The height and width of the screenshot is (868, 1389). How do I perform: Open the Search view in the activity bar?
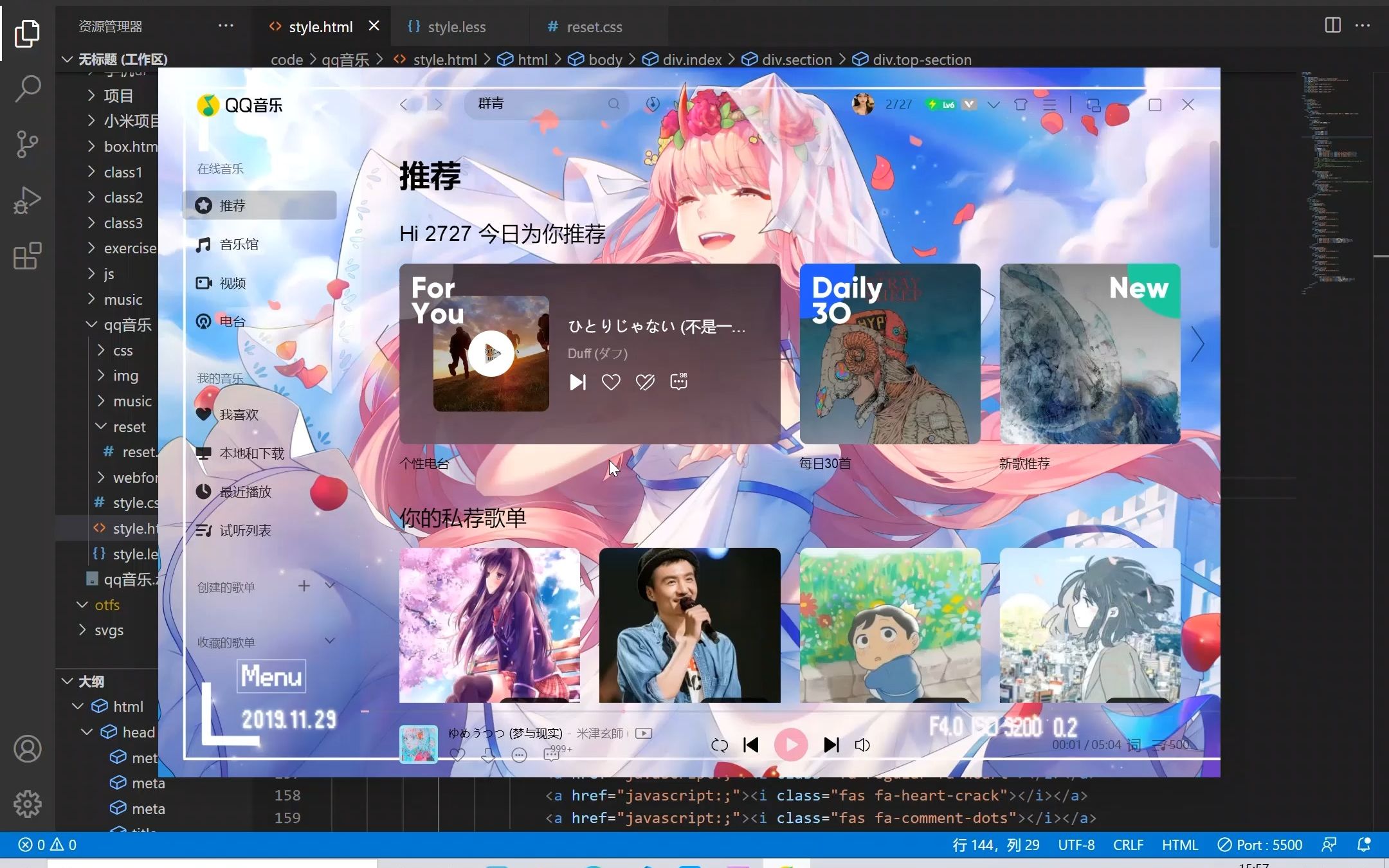tap(27, 88)
